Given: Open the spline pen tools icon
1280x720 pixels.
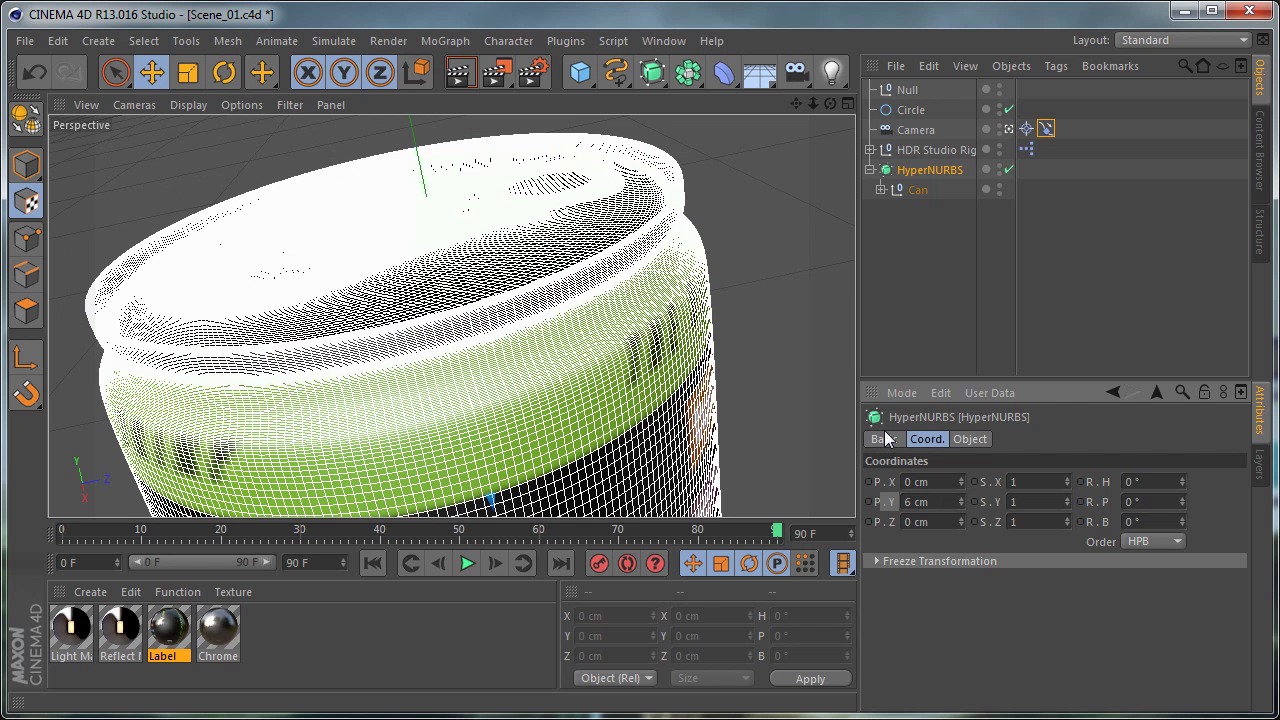Looking at the screenshot, I should 616,72.
